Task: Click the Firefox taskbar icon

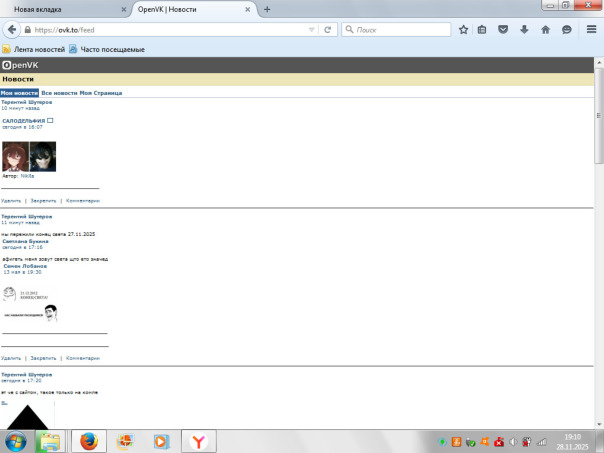Action: 89,441
